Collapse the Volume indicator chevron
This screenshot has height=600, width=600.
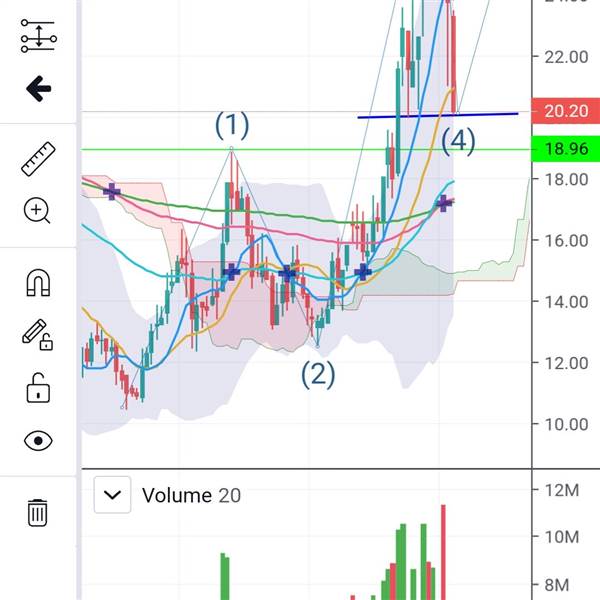(x=112, y=494)
